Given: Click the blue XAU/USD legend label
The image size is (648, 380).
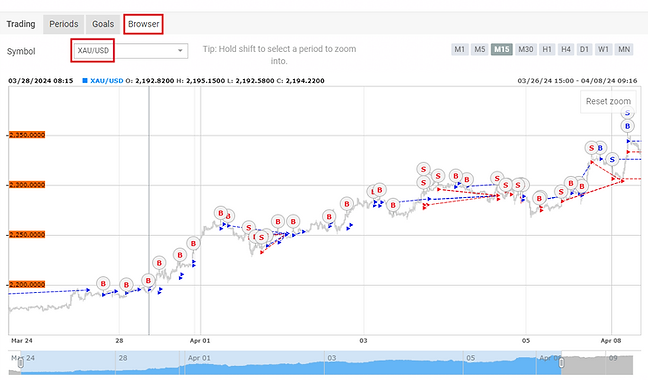Looking at the screenshot, I should point(107,81).
